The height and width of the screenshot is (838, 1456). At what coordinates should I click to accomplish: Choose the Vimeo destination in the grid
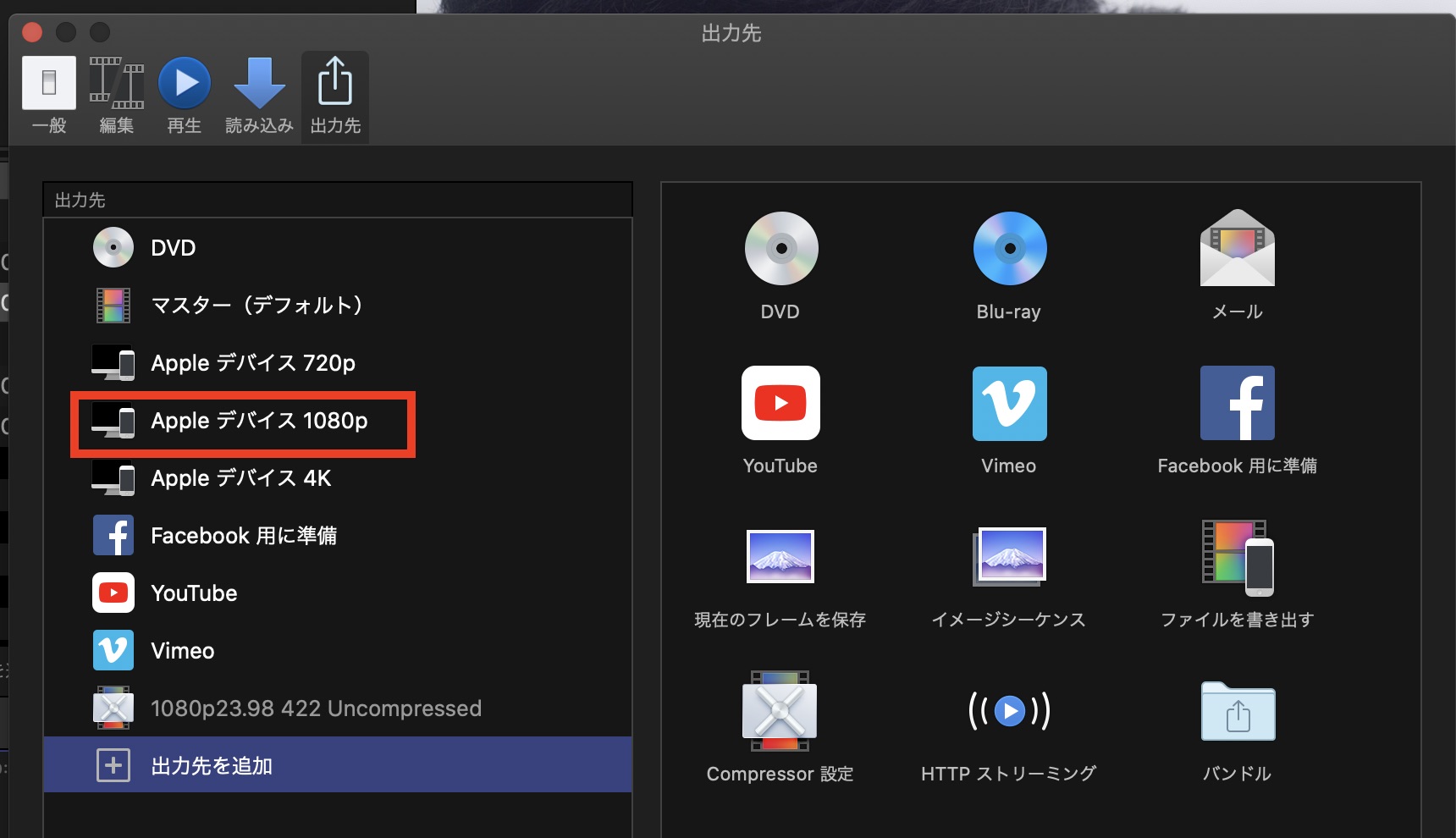click(1009, 403)
